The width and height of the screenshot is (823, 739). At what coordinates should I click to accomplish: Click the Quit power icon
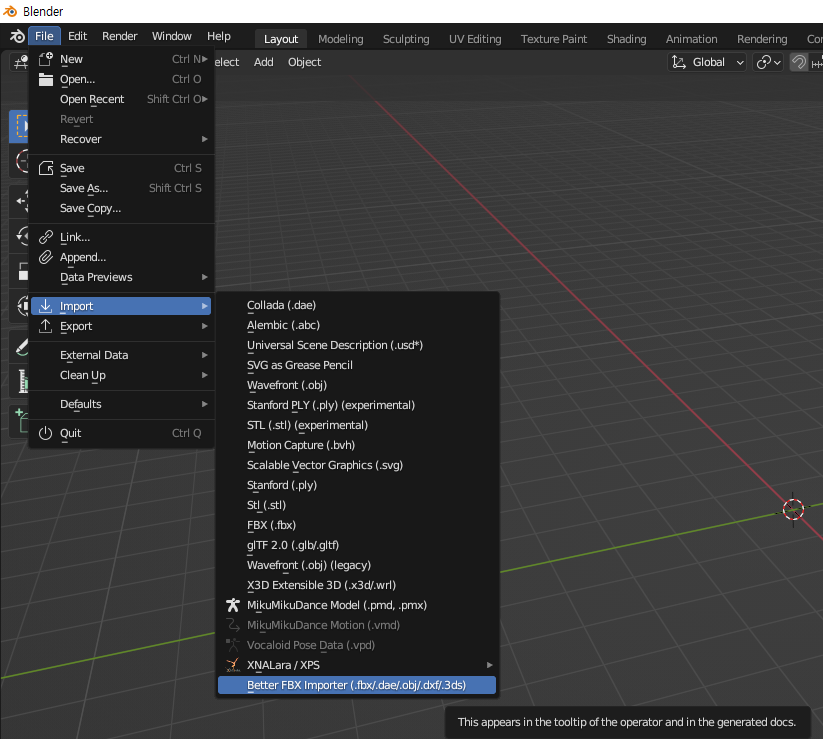(x=46, y=433)
